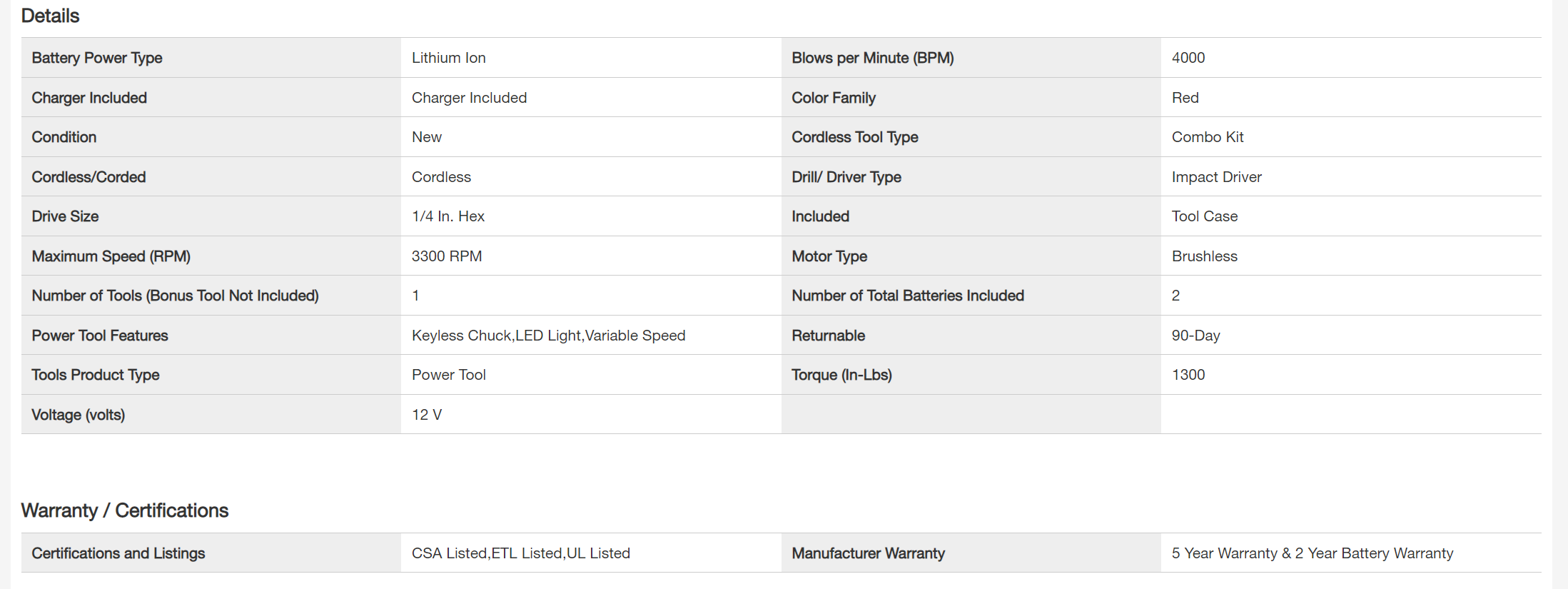Click the CSA Listed, ETL Listed, UL Listed text
Viewport: 1568px width, 589px height.
click(521, 553)
